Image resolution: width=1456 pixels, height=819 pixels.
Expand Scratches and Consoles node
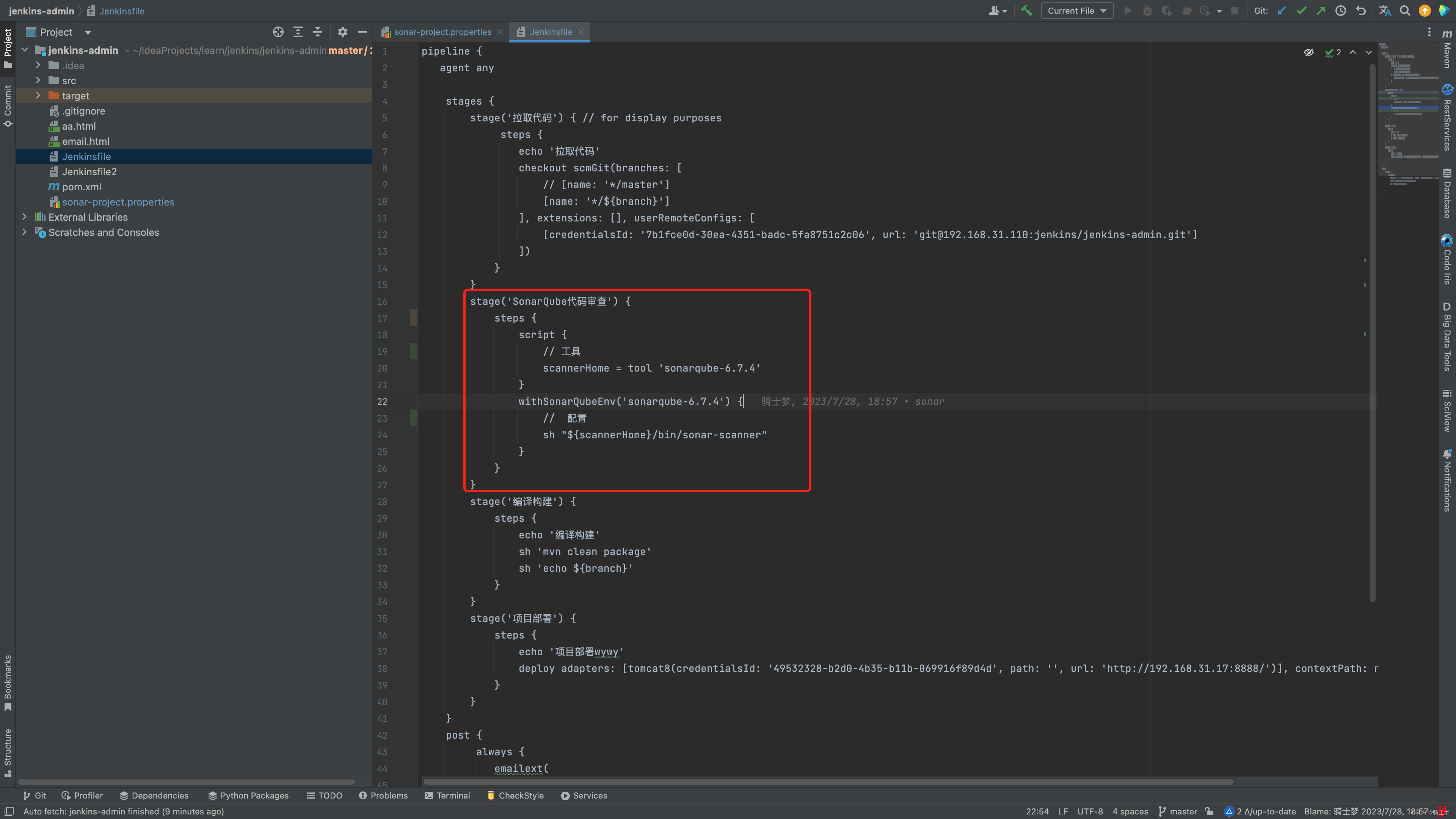(24, 232)
